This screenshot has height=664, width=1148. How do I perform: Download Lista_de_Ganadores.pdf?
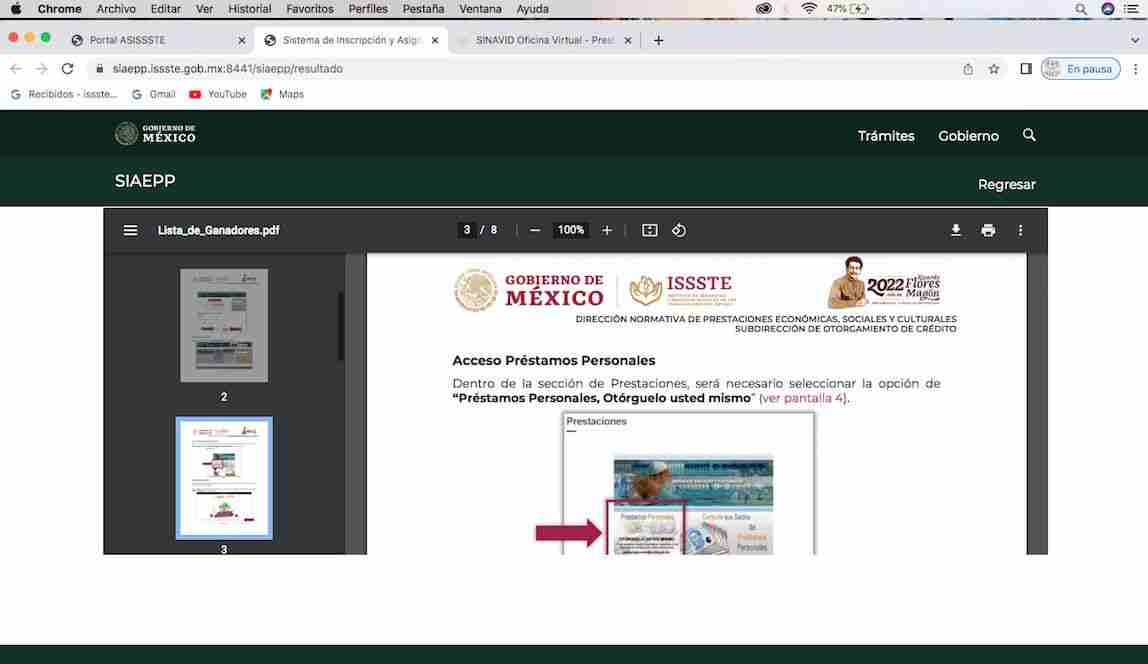click(x=955, y=230)
